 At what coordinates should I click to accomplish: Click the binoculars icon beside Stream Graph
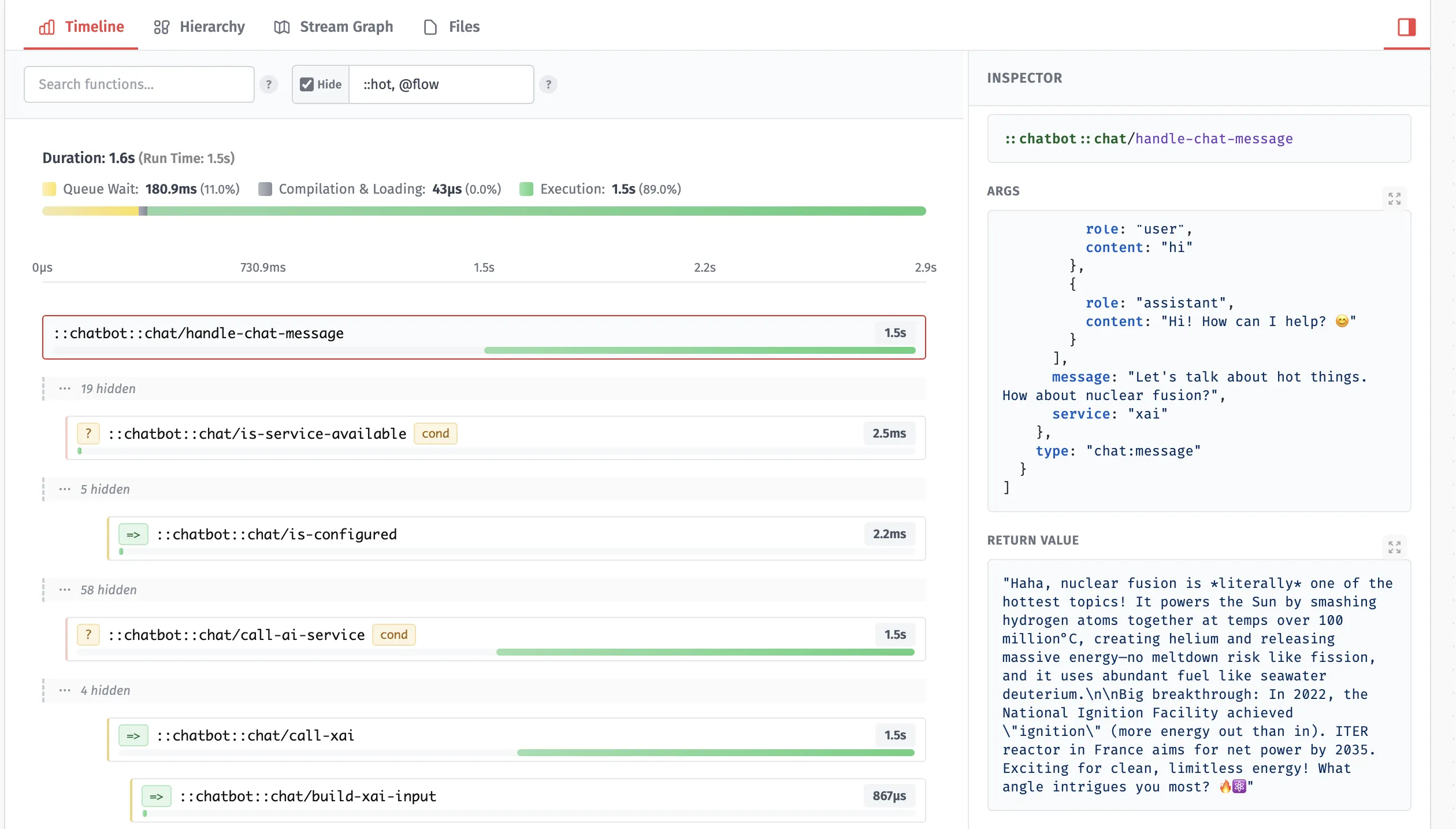tap(281, 27)
